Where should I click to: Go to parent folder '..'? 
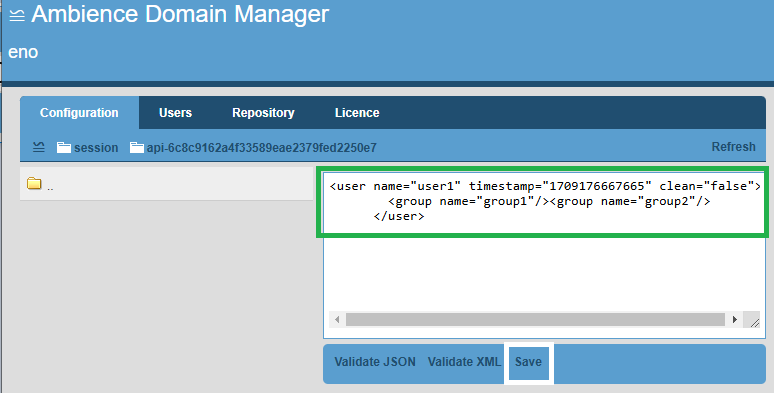pos(166,184)
